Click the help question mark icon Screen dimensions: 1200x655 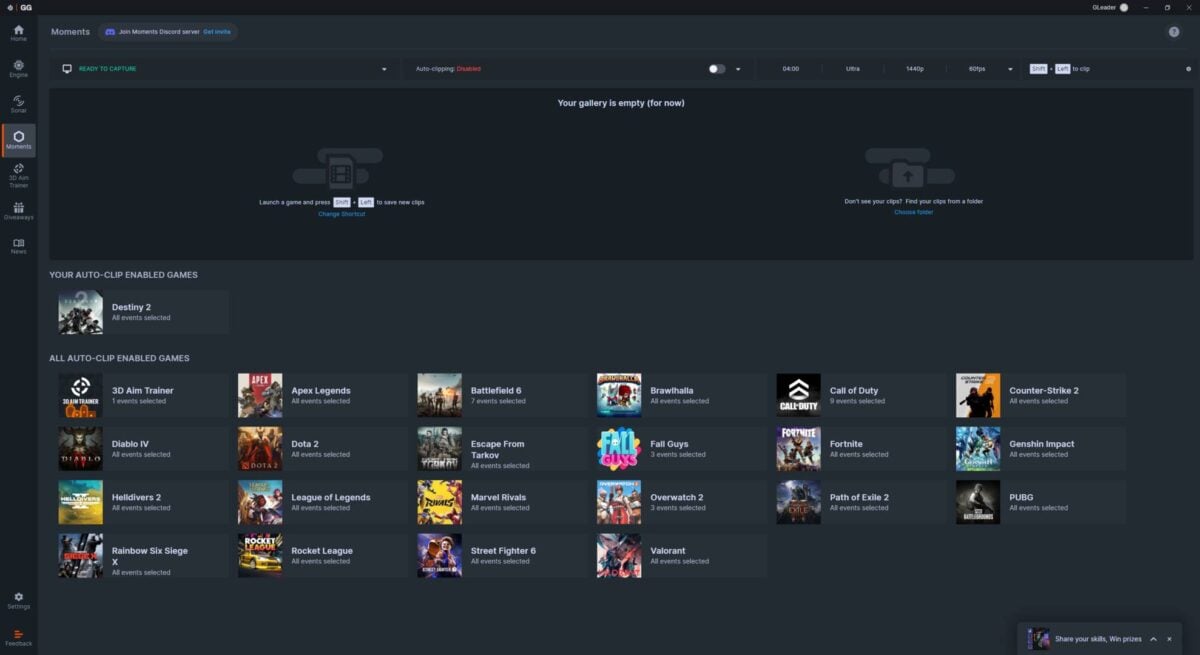(1173, 32)
